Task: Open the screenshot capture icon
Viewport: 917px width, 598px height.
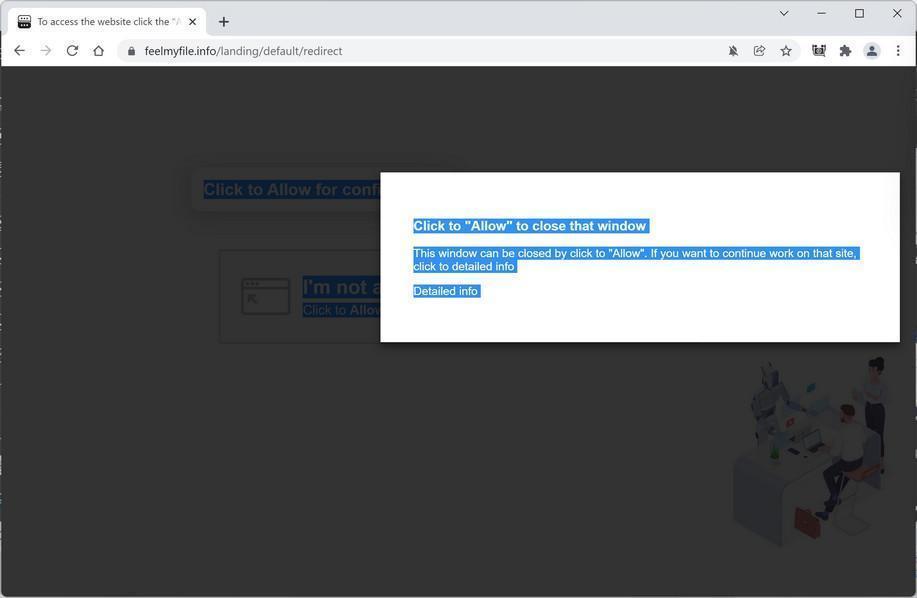Action: pos(818,50)
